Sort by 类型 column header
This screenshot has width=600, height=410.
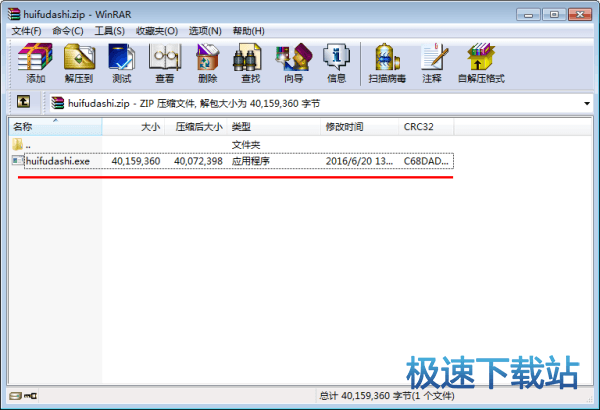tap(274, 127)
